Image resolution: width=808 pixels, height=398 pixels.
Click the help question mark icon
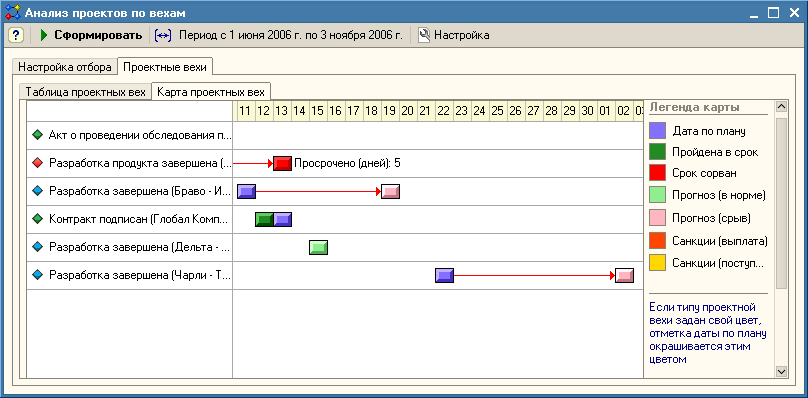point(16,35)
